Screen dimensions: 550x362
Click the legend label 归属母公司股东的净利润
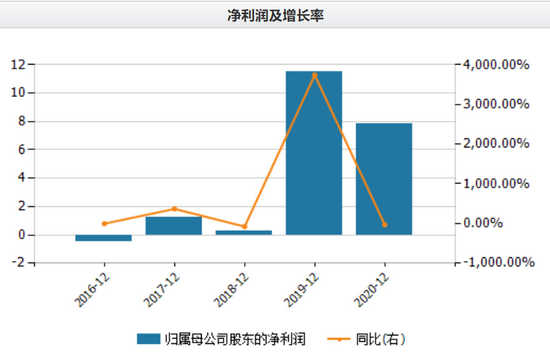pos(235,339)
